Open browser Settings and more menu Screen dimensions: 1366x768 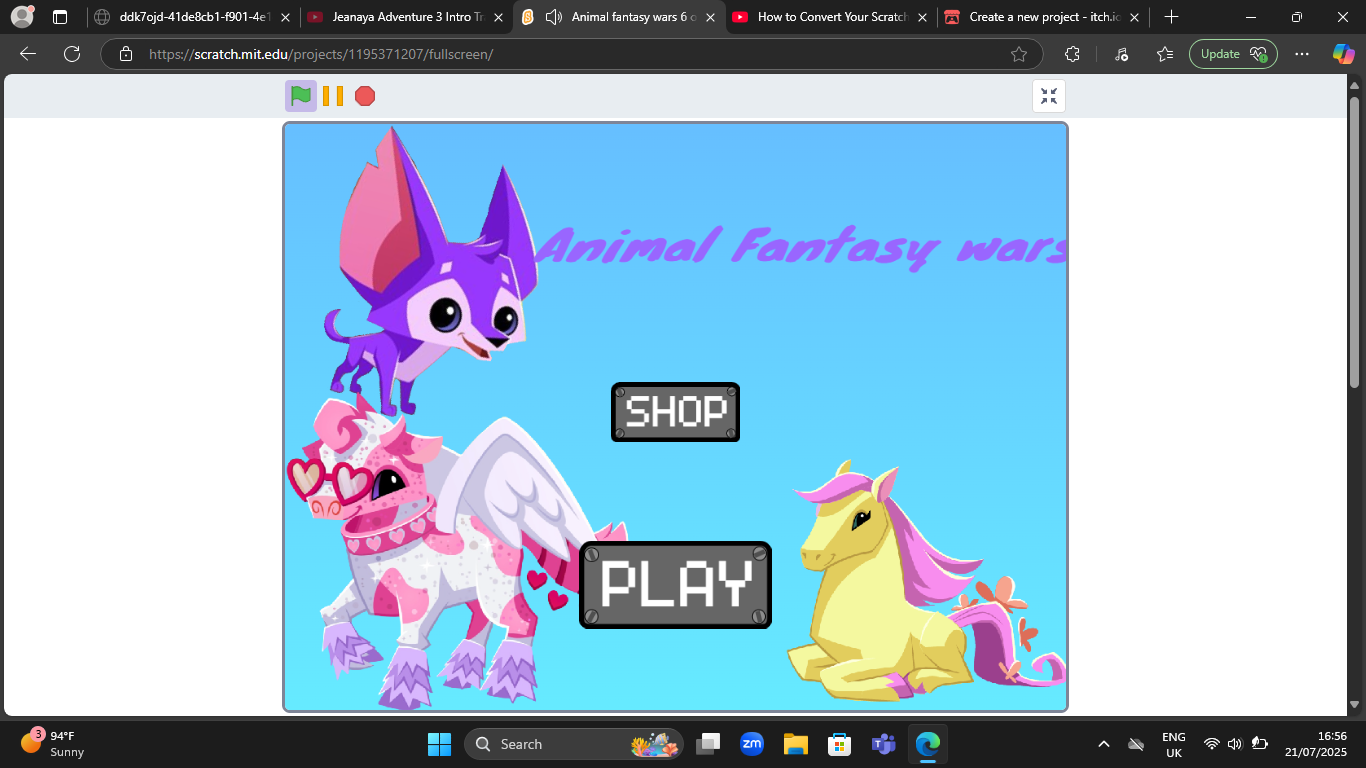pos(1301,54)
